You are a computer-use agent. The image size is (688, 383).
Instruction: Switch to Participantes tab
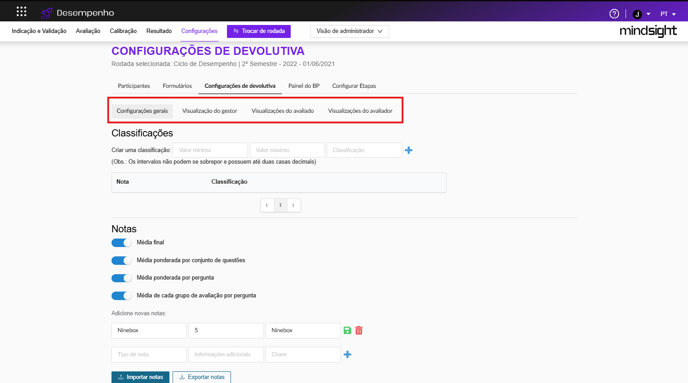point(134,86)
